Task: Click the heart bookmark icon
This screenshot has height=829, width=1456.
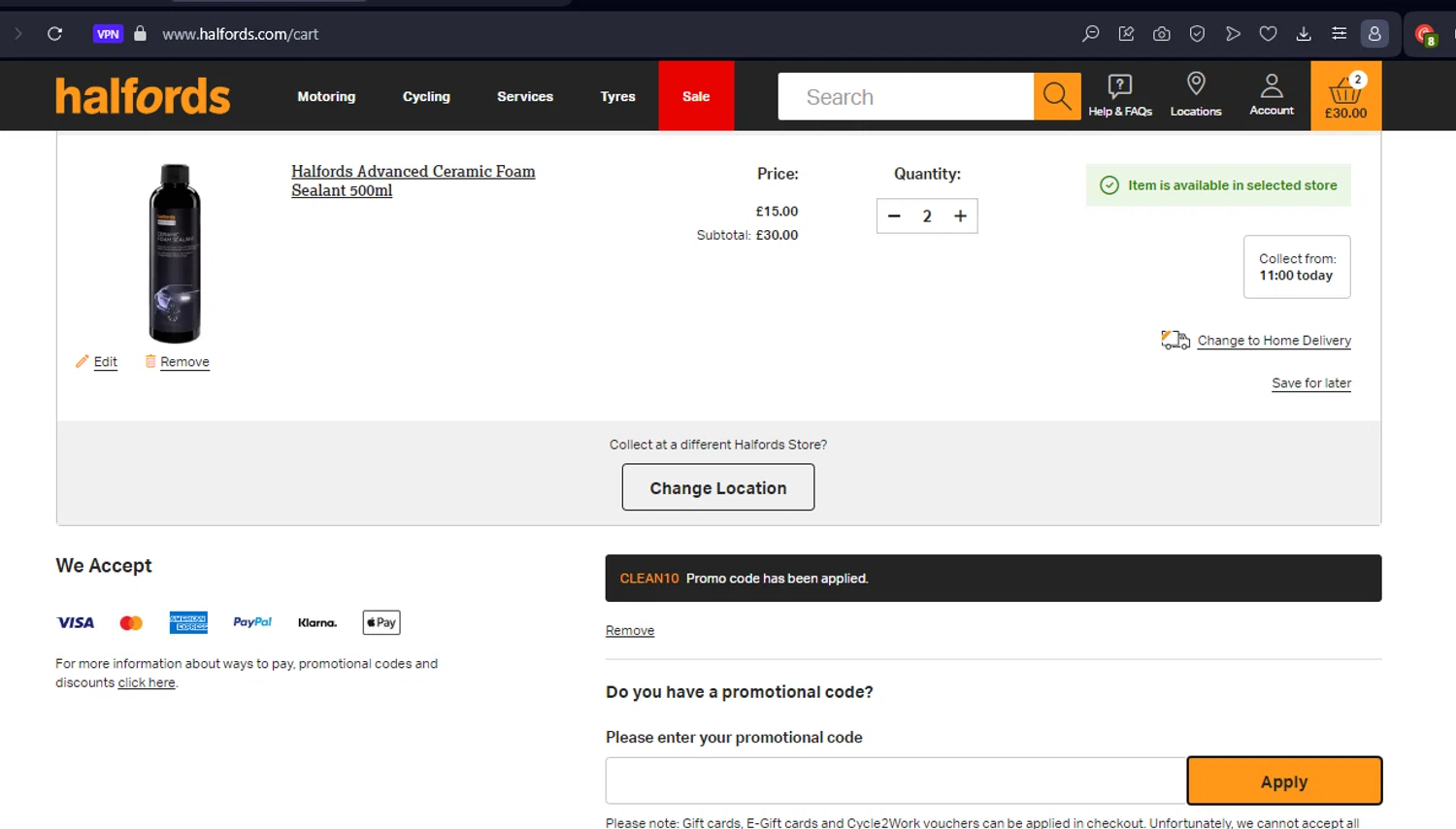Action: pos(1268,34)
